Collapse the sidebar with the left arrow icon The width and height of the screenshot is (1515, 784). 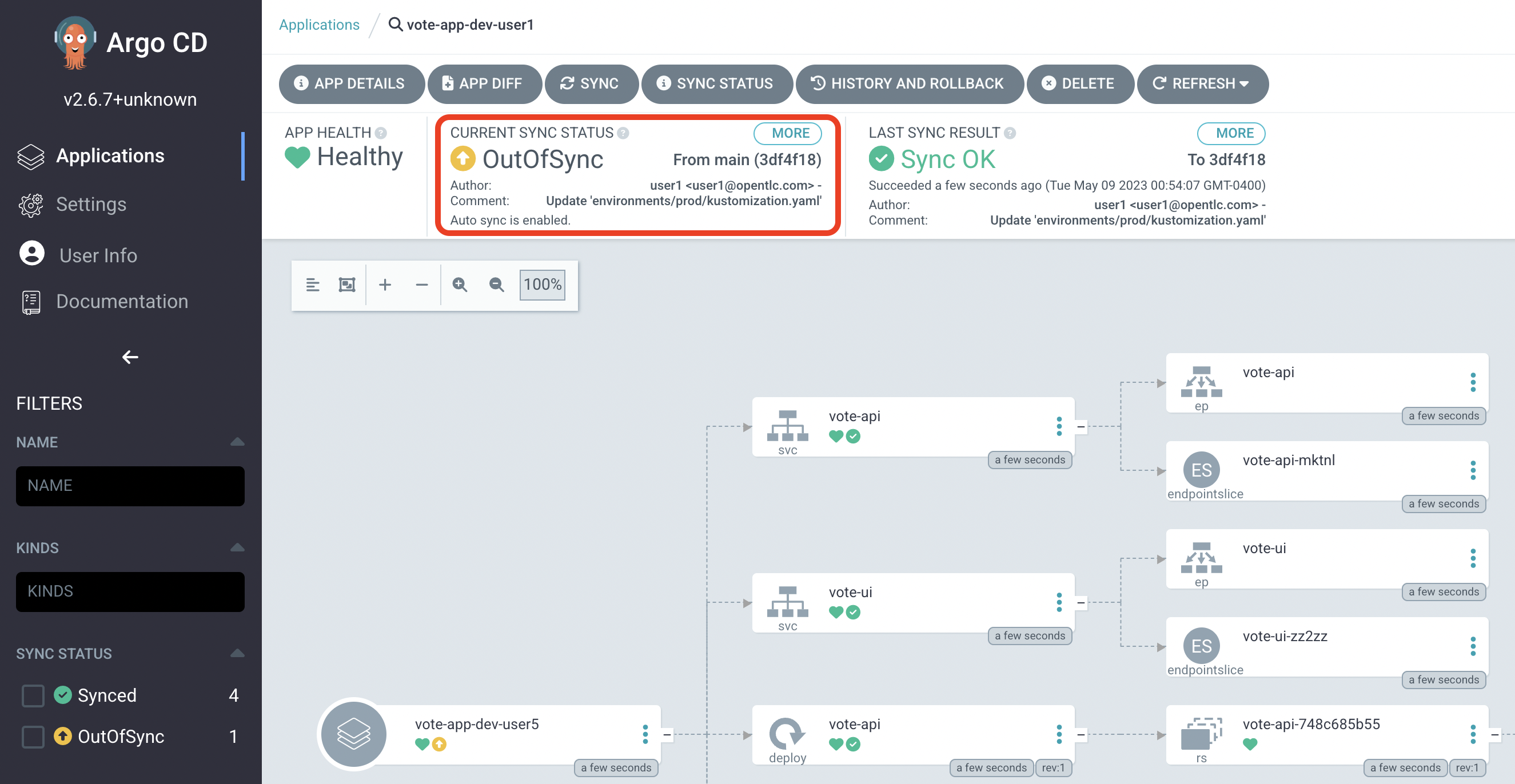(x=129, y=357)
